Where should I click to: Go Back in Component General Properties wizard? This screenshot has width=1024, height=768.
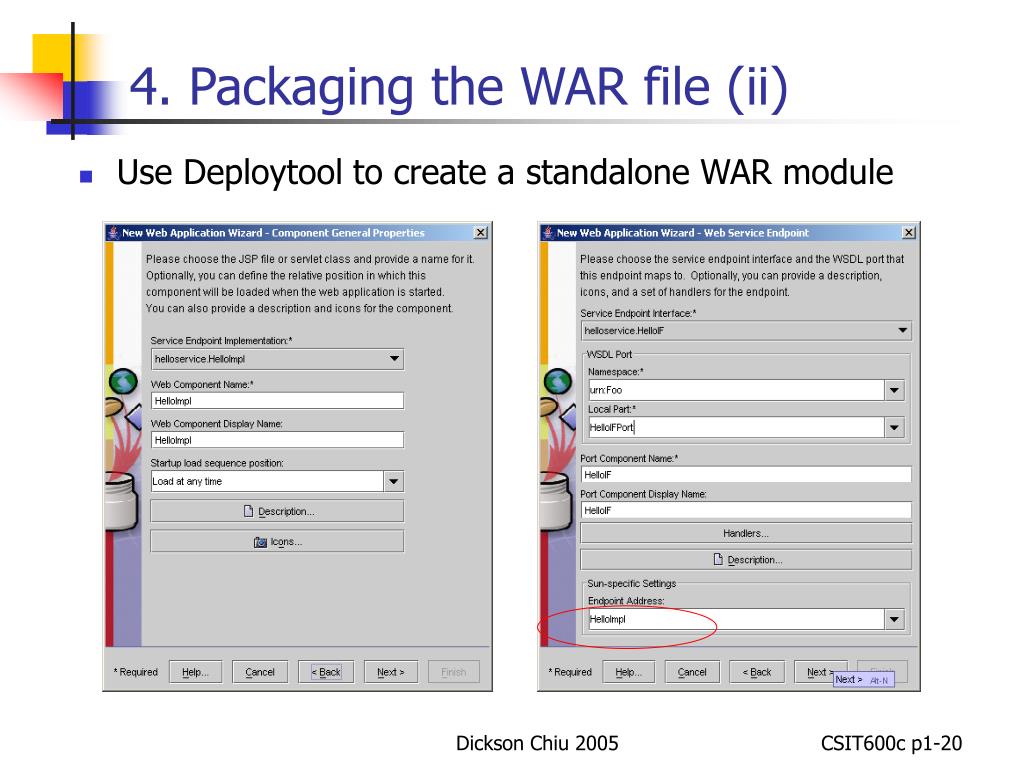[x=326, y=672]
